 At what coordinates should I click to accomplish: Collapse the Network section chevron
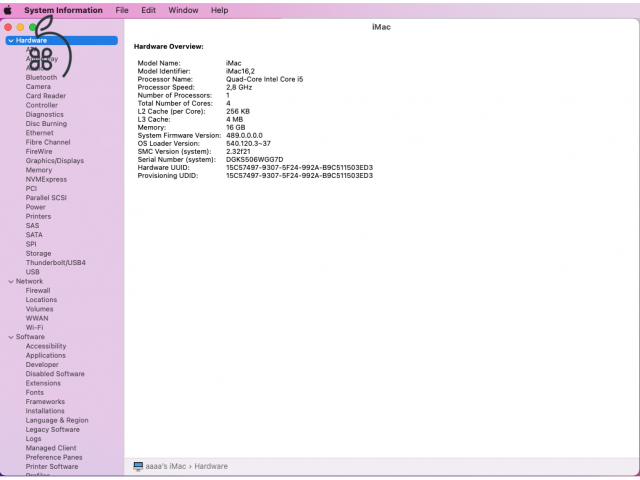pos(11,282)
